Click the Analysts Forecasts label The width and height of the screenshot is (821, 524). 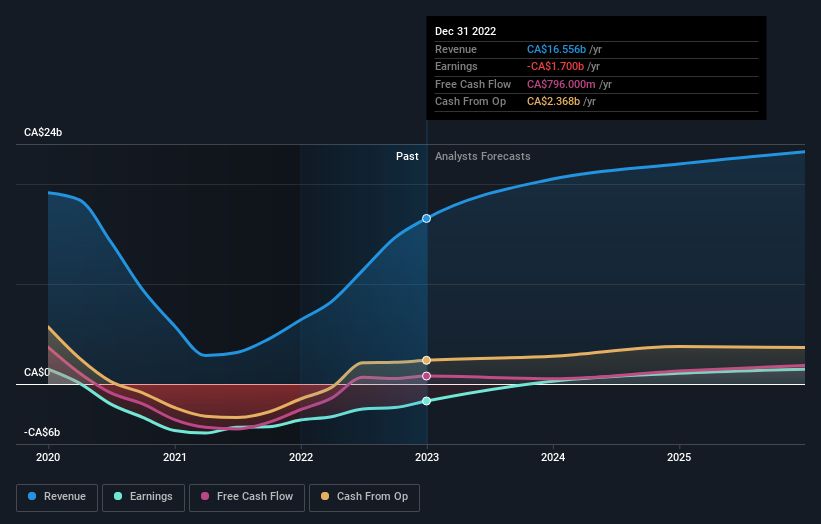tap(483, 157)
